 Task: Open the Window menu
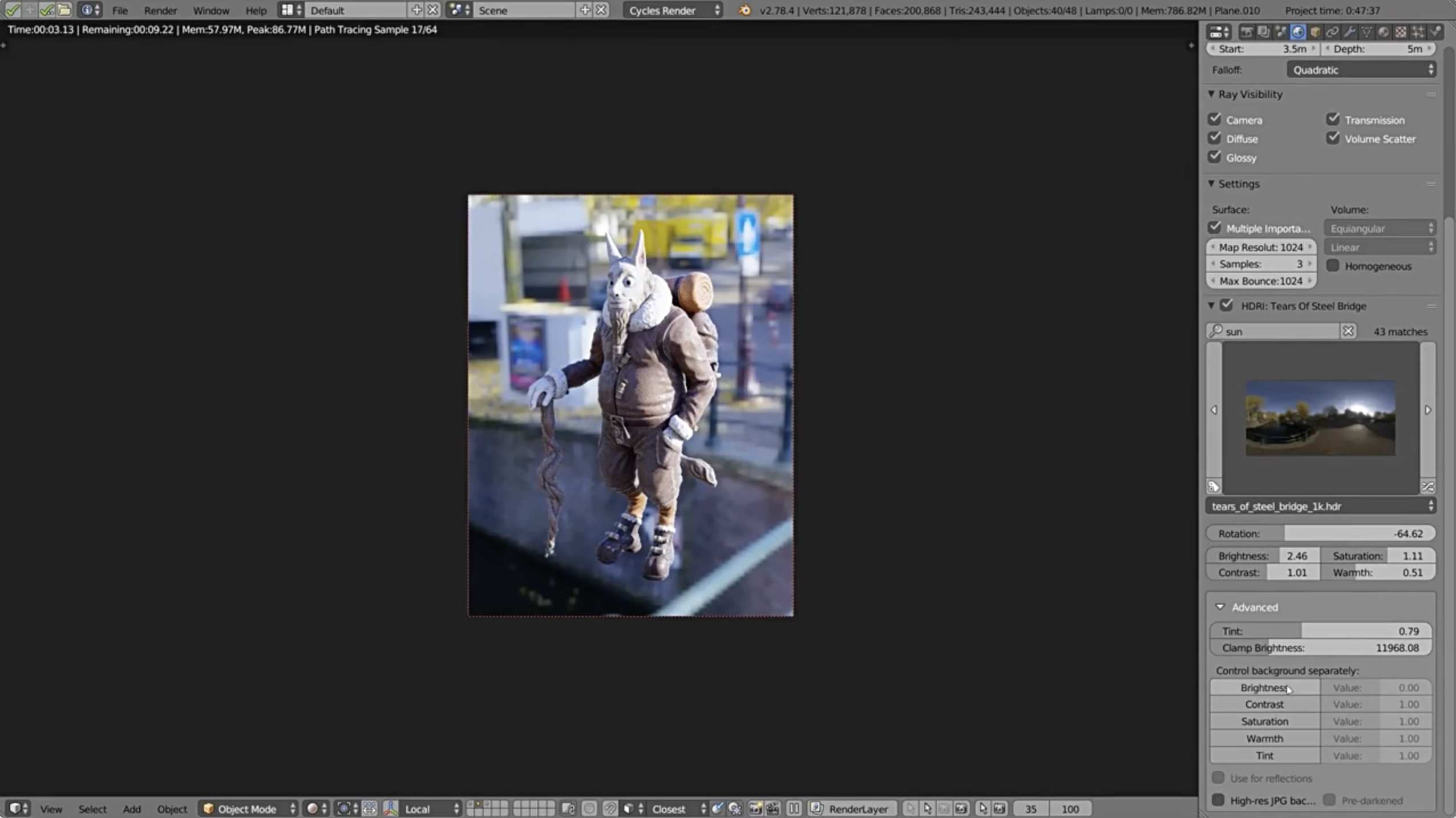click(211, 10)
